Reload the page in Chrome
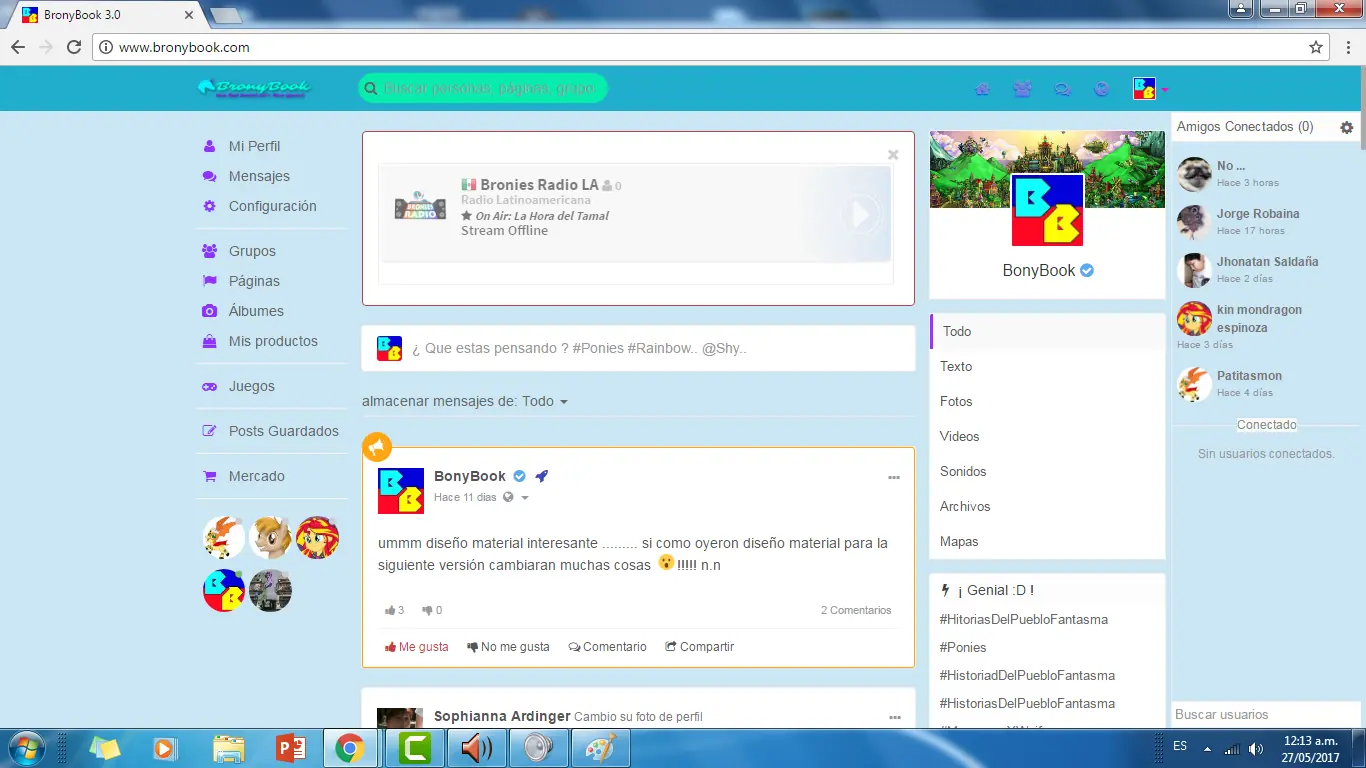This screenshot has width=1366, height=768. pyautogui.click(x=73, y=47)
